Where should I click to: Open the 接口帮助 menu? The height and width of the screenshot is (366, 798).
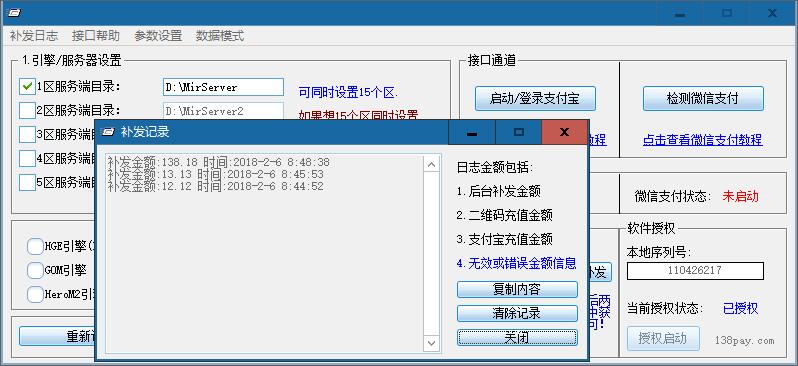click(96, 36)
